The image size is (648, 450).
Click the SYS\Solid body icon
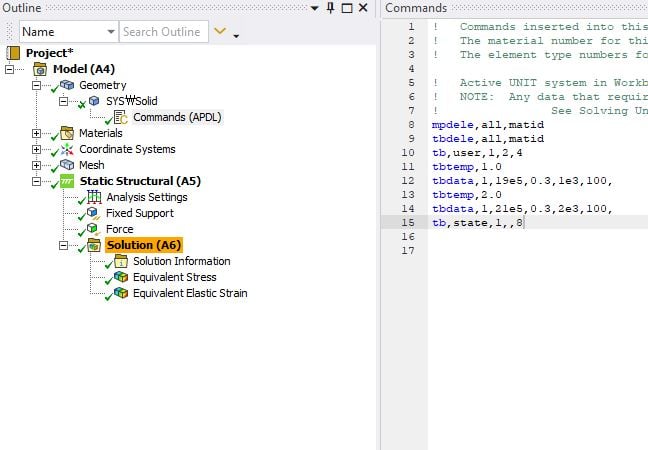94,100
